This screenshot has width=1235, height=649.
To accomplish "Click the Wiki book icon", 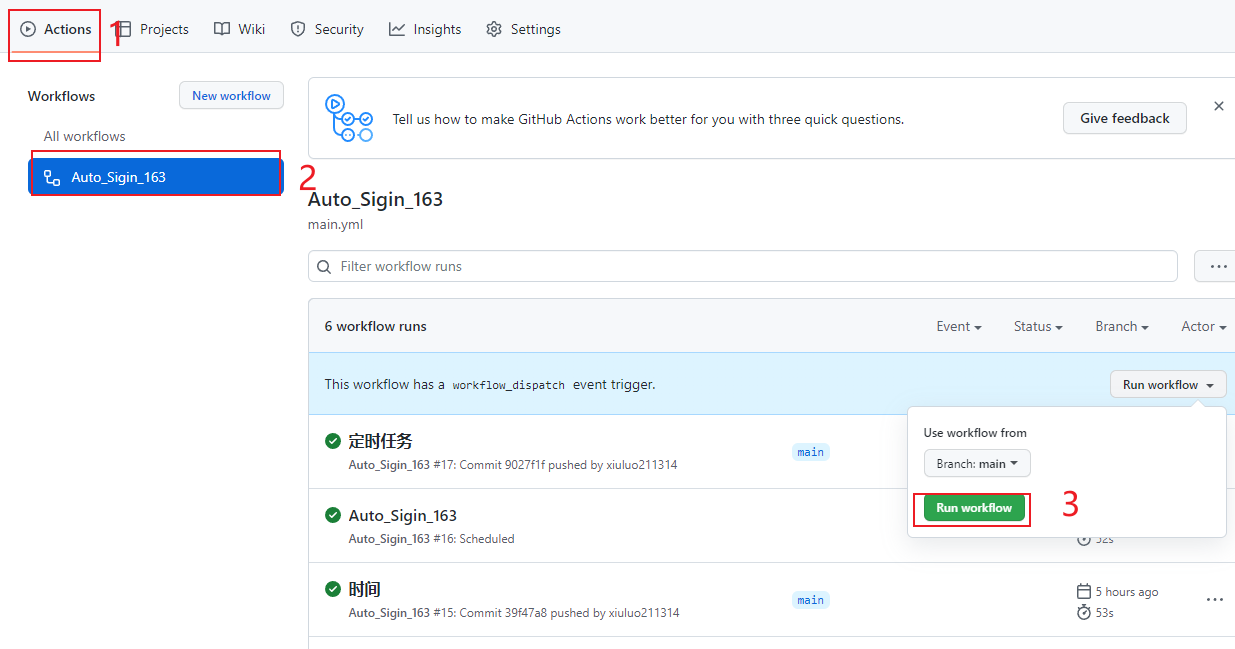I will click(222, 29).
